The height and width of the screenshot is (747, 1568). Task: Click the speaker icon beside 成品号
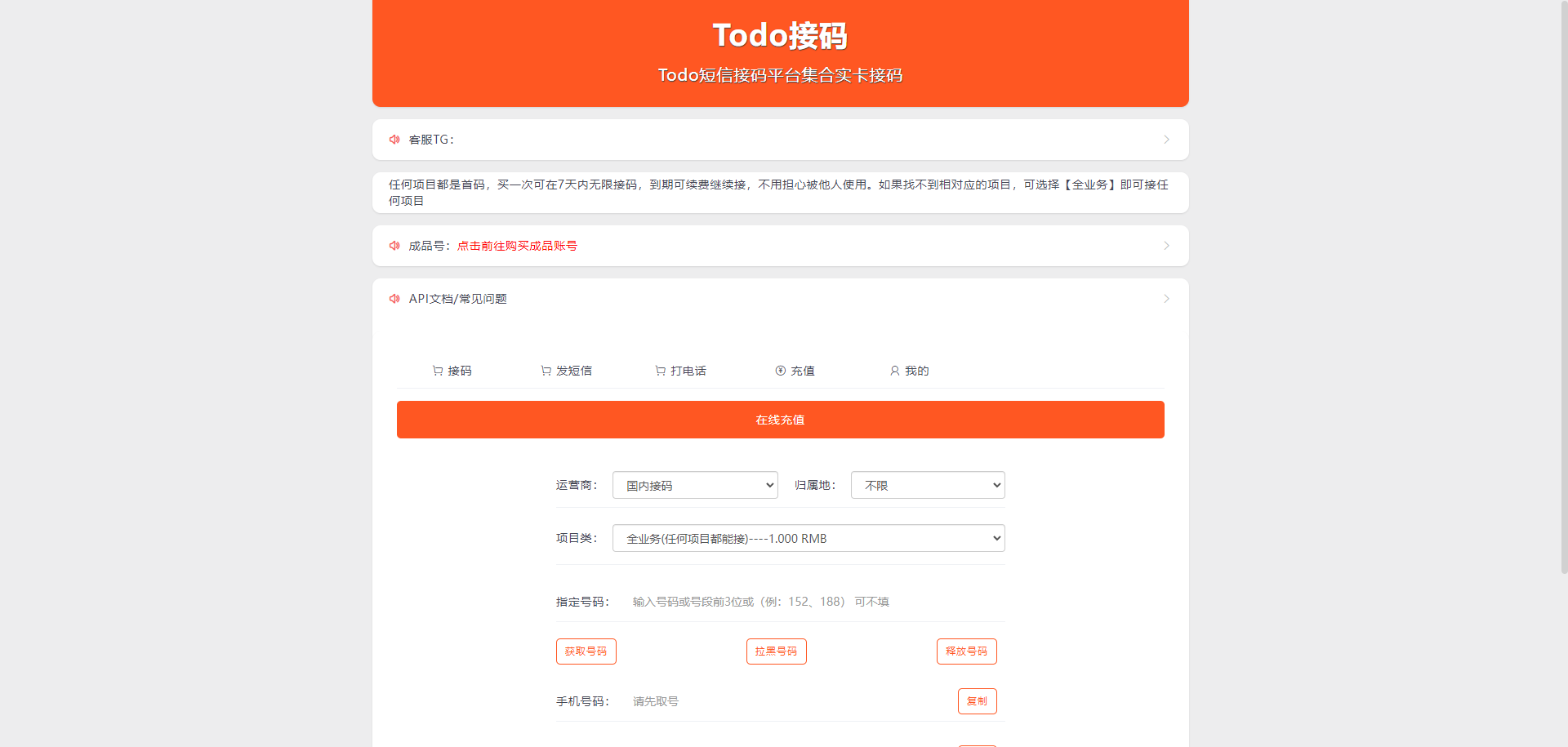tap(394, 246)
